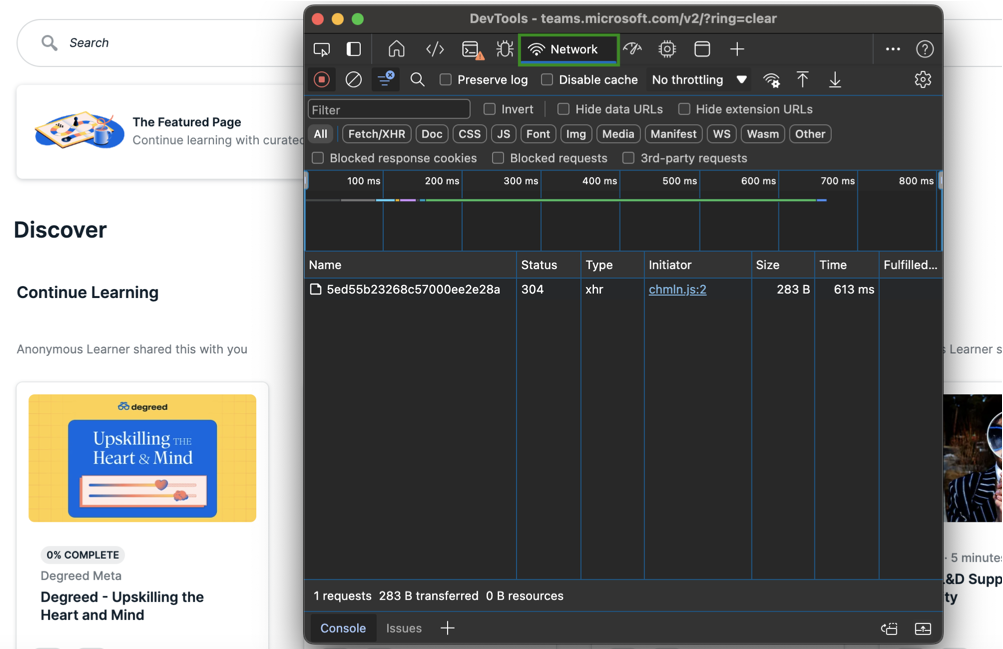Open the chmln.js:2 initiator link
Screen dimensions: 1003x649
click(677, 290)
